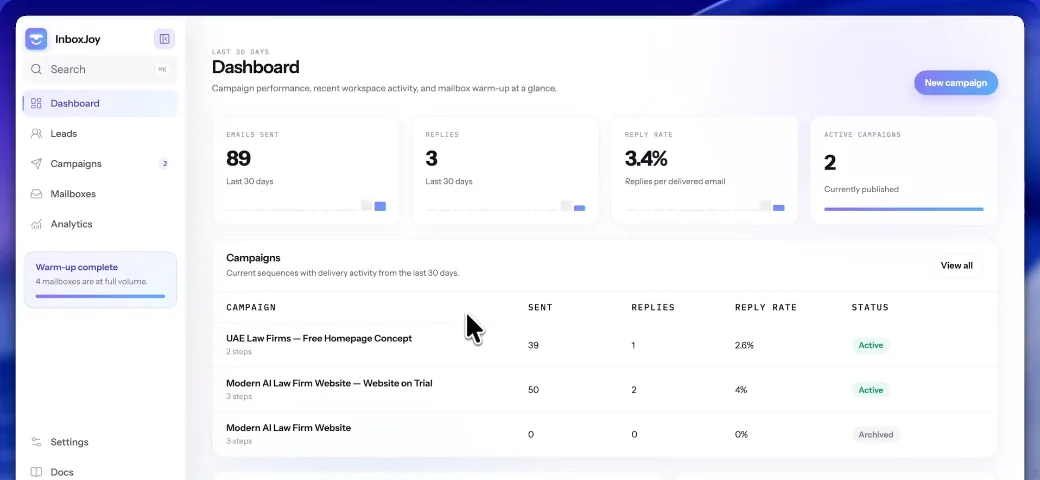Open the Dashboard page
The image size is (1040, 480).
tap(100, 103)
